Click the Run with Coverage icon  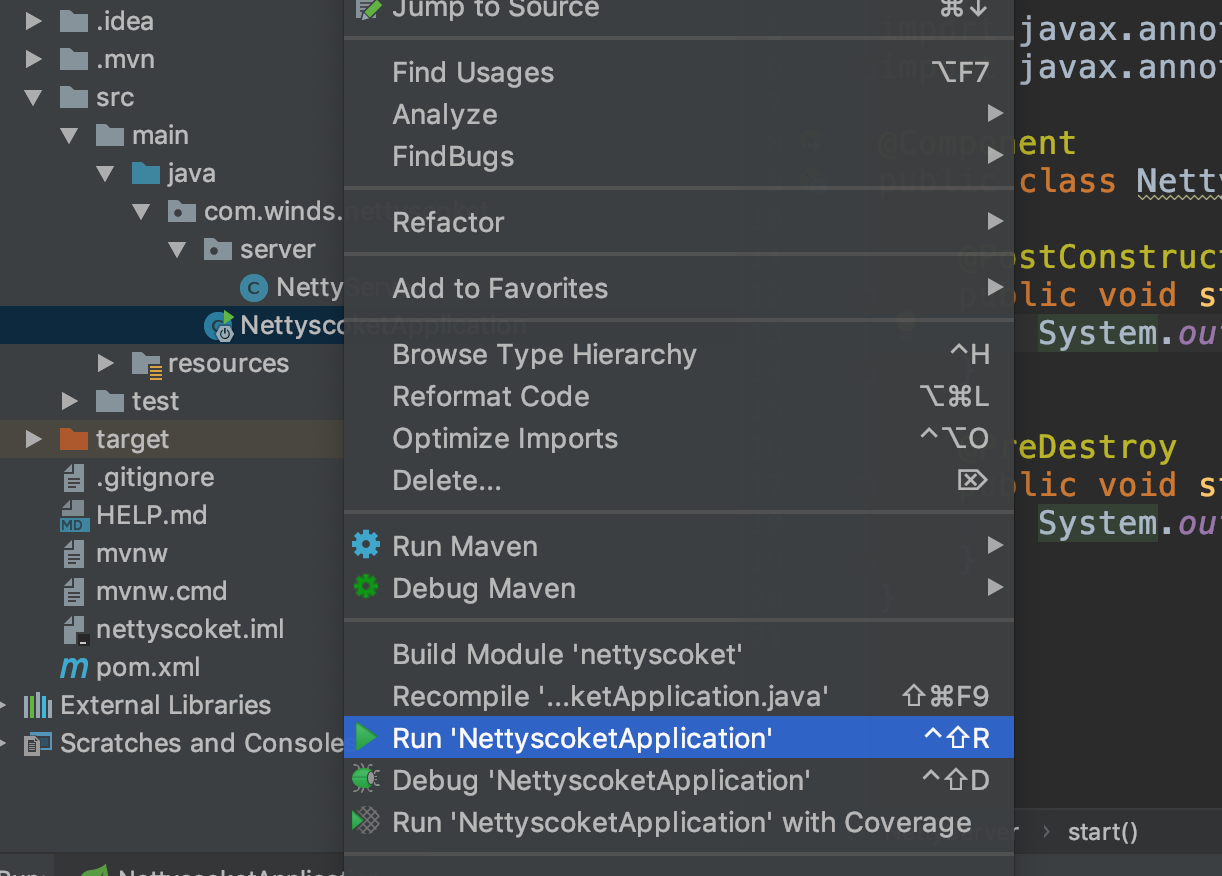(x=367, y=822)
